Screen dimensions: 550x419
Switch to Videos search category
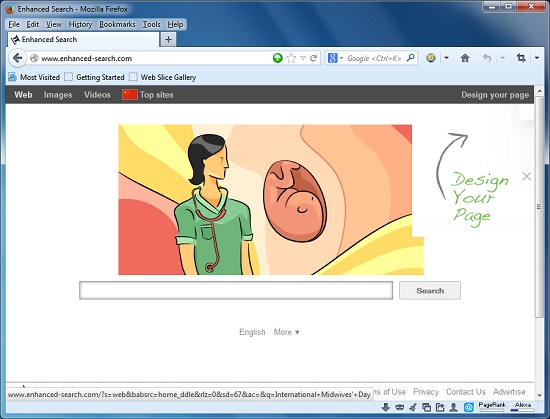coord(97,95)
